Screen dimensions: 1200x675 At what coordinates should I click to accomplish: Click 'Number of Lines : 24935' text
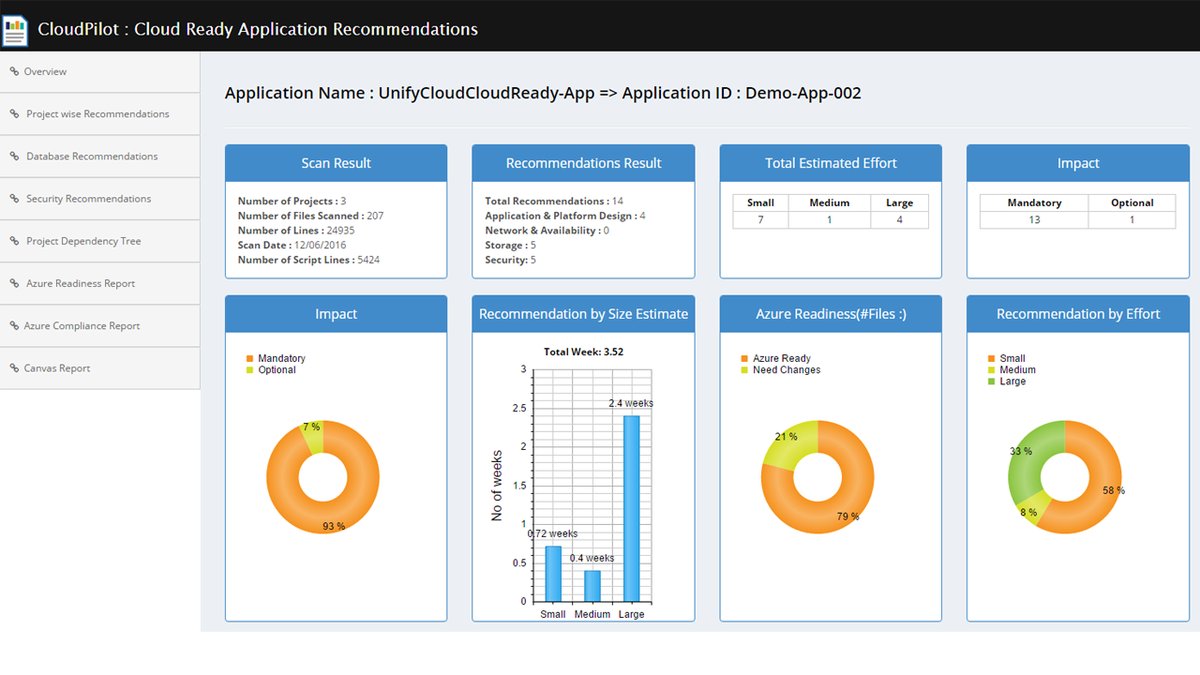click(296, 231)
